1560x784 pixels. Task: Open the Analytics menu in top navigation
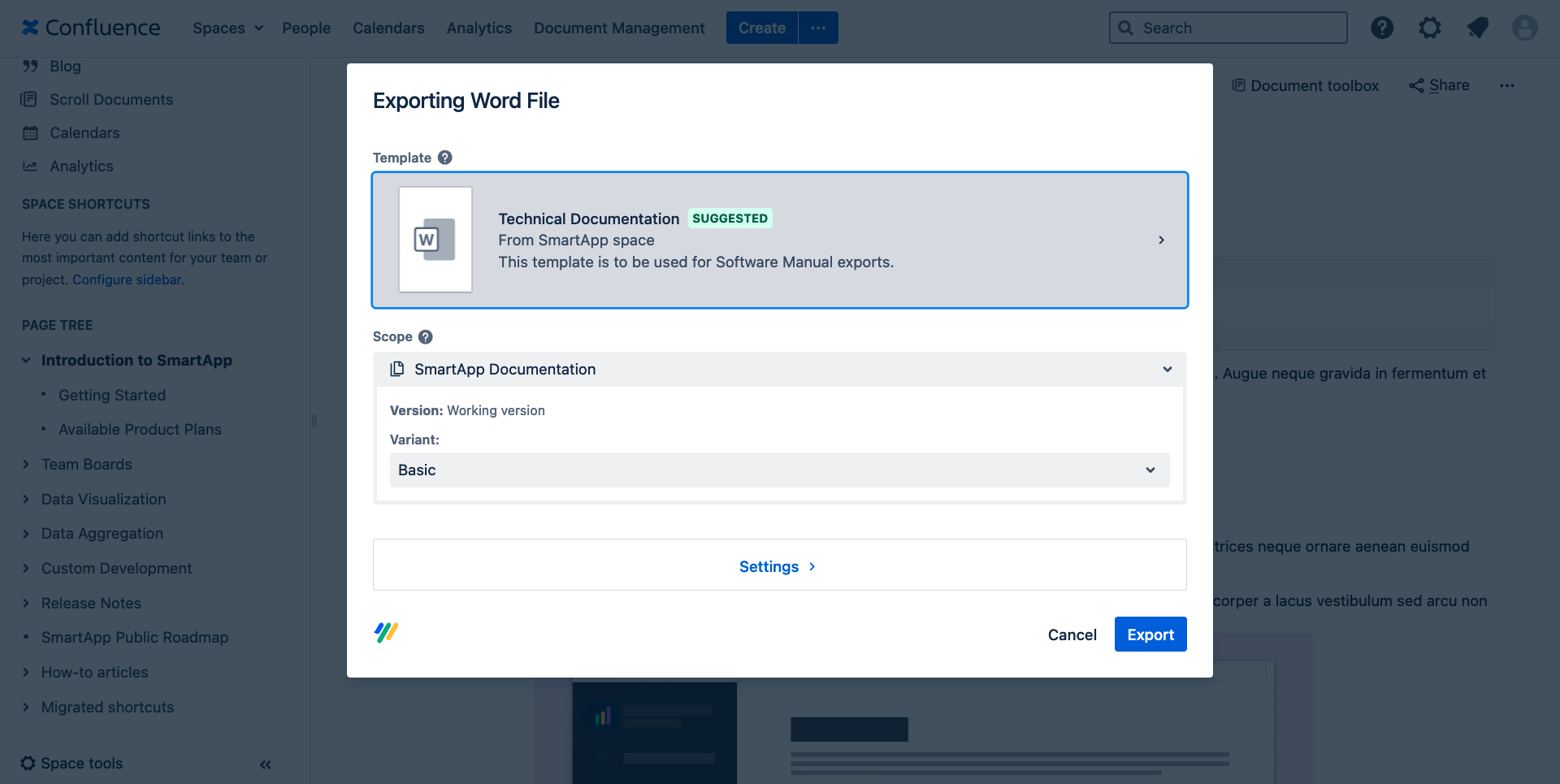coord(479,28)
